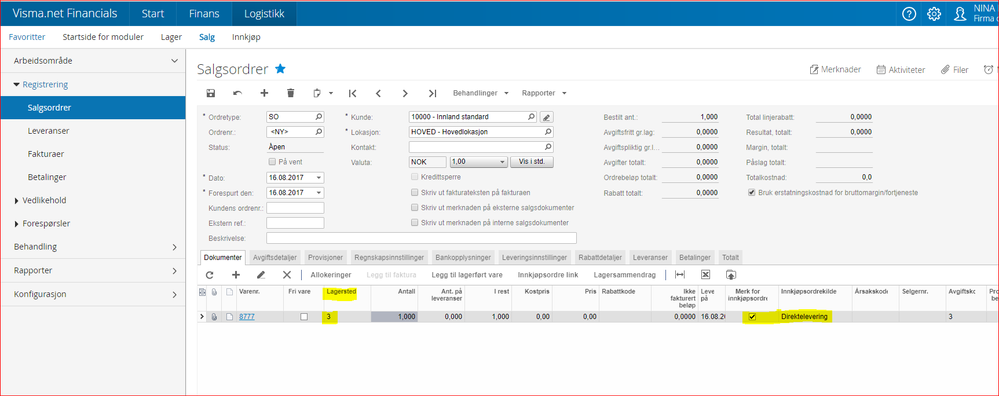Click the Kundens ordrenr. input field
The image size is (999, 396).
(295, 208)
